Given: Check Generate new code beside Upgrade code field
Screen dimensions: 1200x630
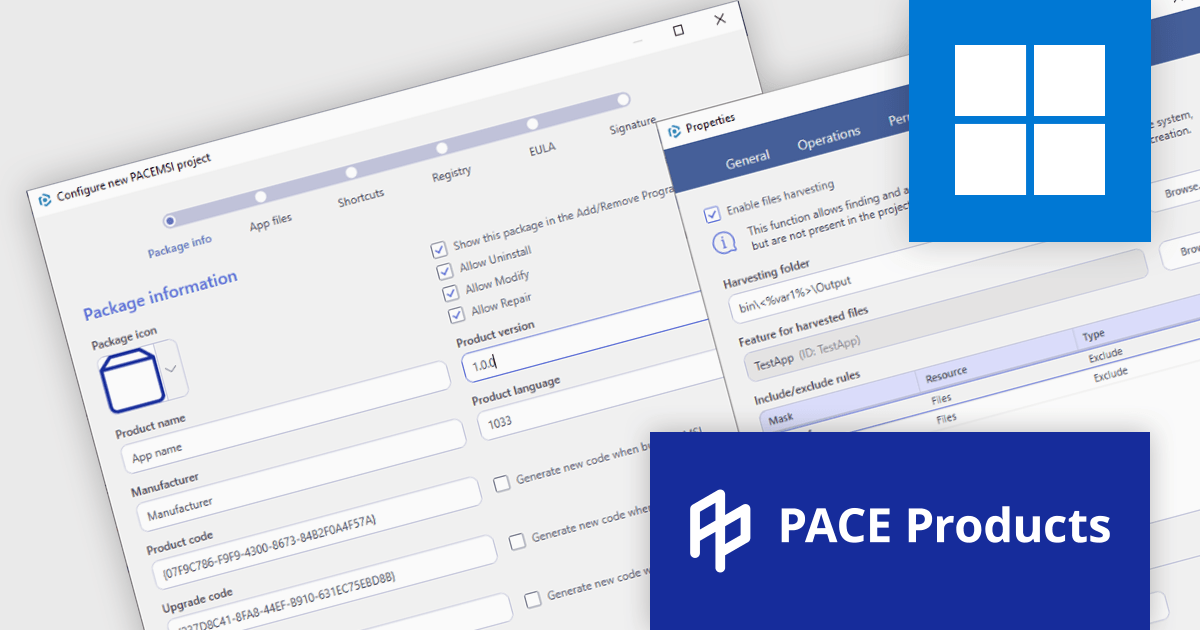Looking at the screenshot, I should (533, 598).
